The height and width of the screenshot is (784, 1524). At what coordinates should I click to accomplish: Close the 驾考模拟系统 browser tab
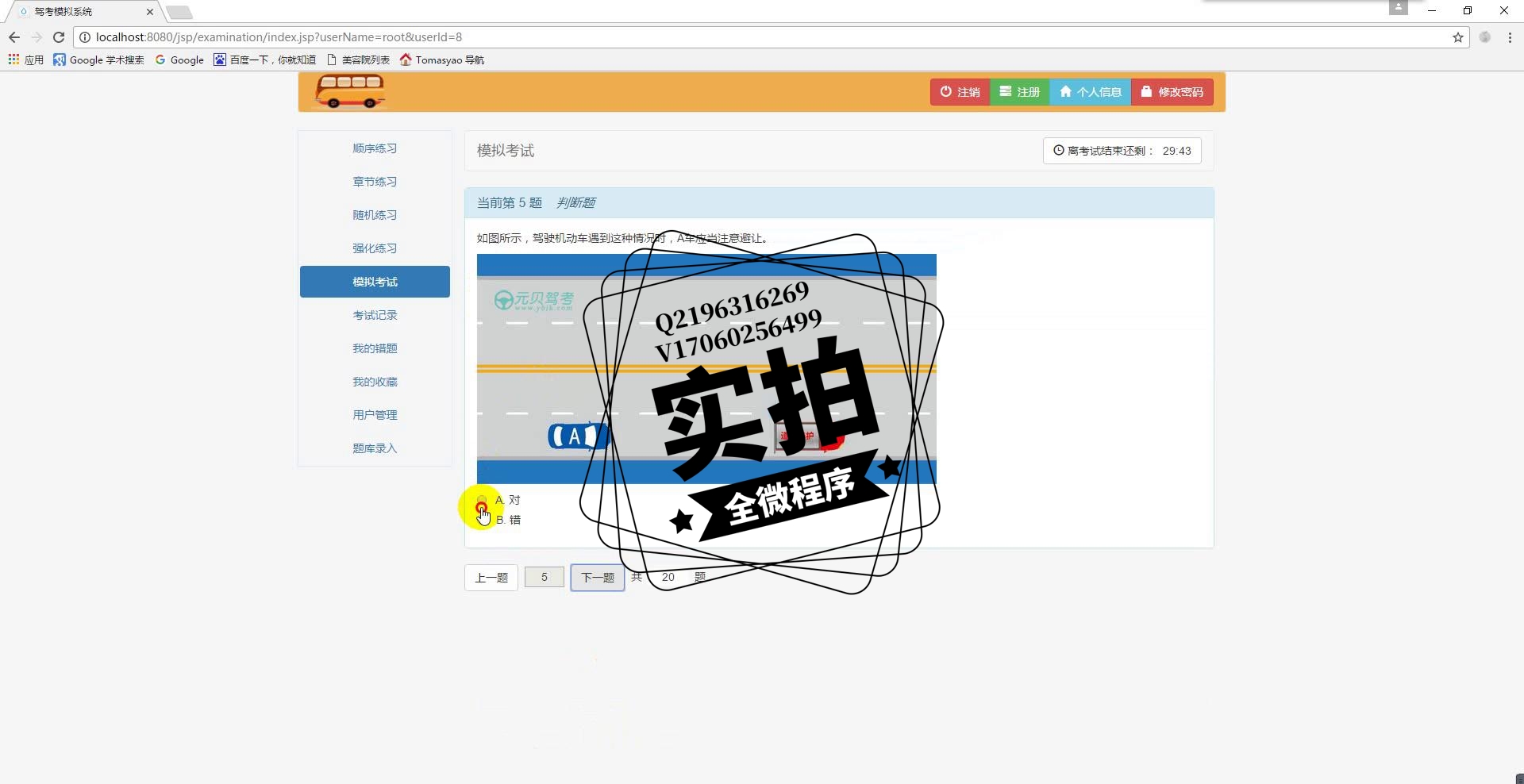click(x=149, y=12)
